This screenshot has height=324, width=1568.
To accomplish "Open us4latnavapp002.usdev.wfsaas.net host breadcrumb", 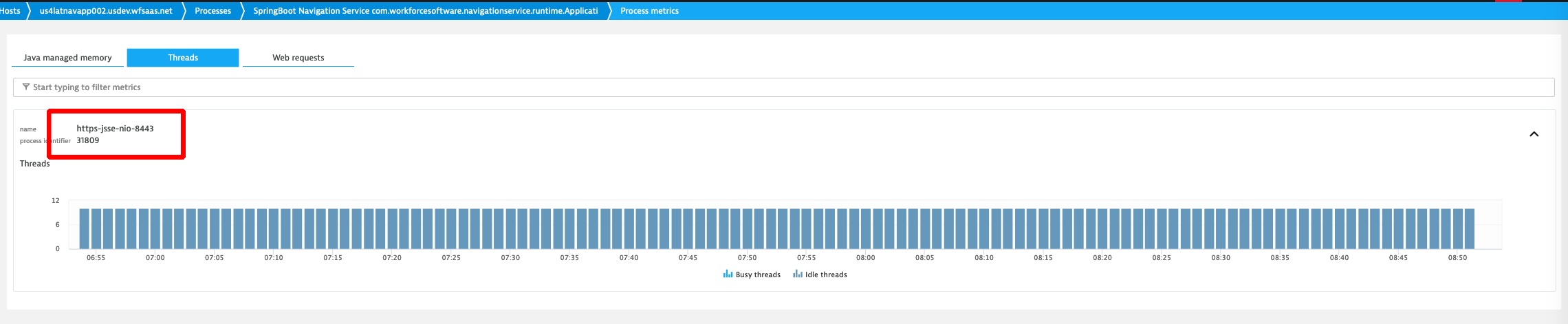I will [x=106, y=11].
